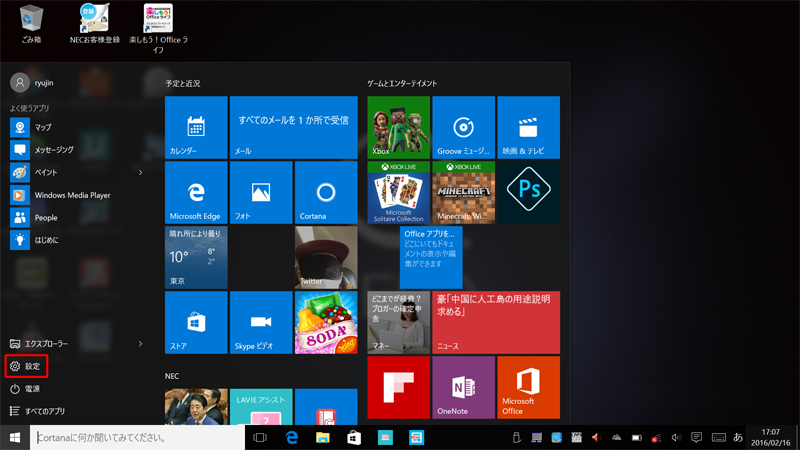Image resolution: width=800 pixels, height=450 pixels.
Task: Open the Action Center notification icon
Action: click(696, 437)
